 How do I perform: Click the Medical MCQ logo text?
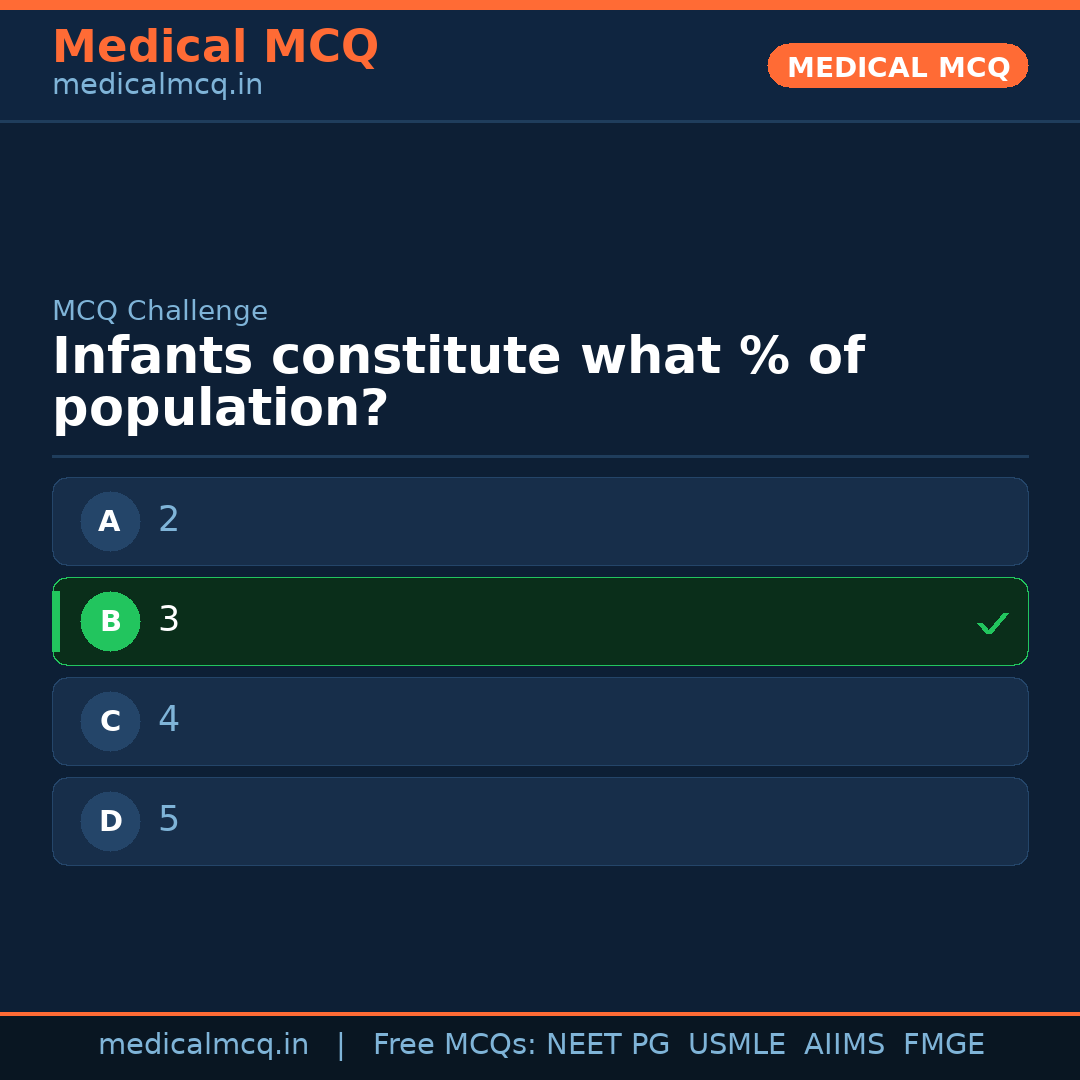215,47
